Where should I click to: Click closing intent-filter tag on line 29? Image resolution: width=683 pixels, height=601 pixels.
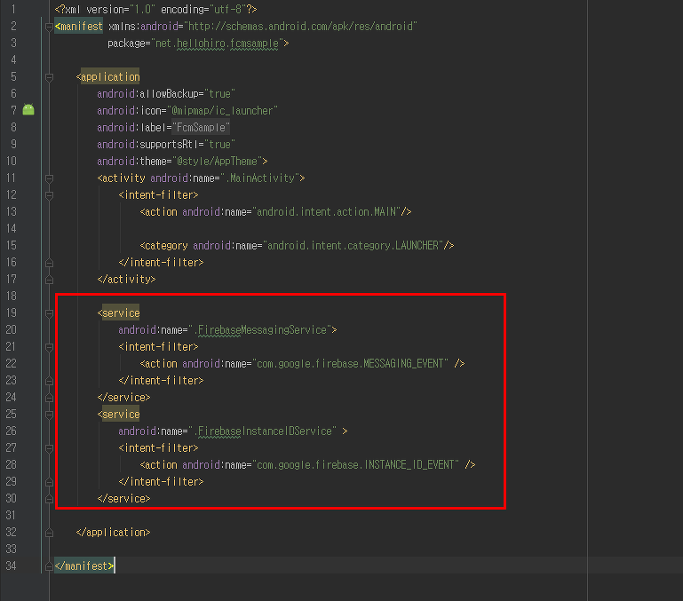[x=161, y=482]
